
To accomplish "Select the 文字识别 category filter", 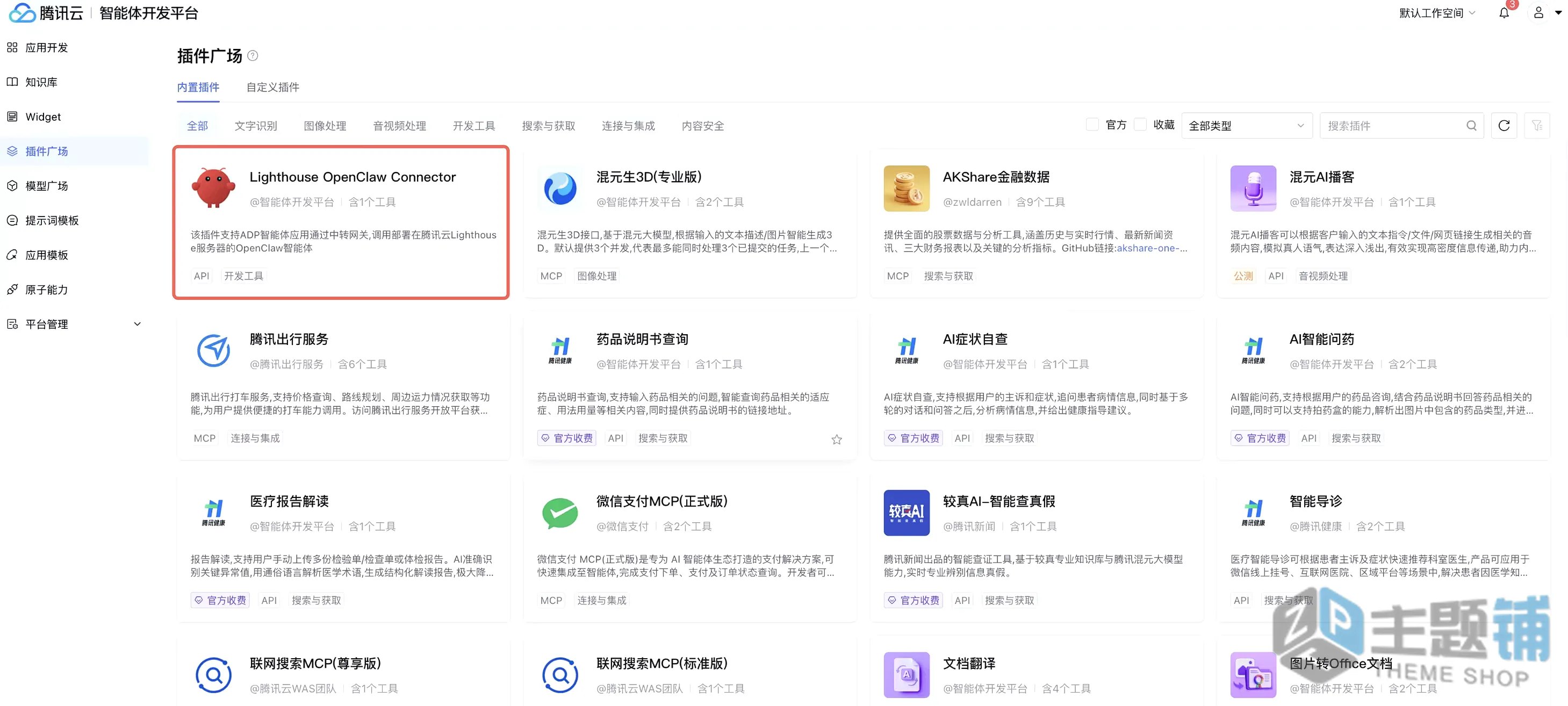I will tap(256, 125).
